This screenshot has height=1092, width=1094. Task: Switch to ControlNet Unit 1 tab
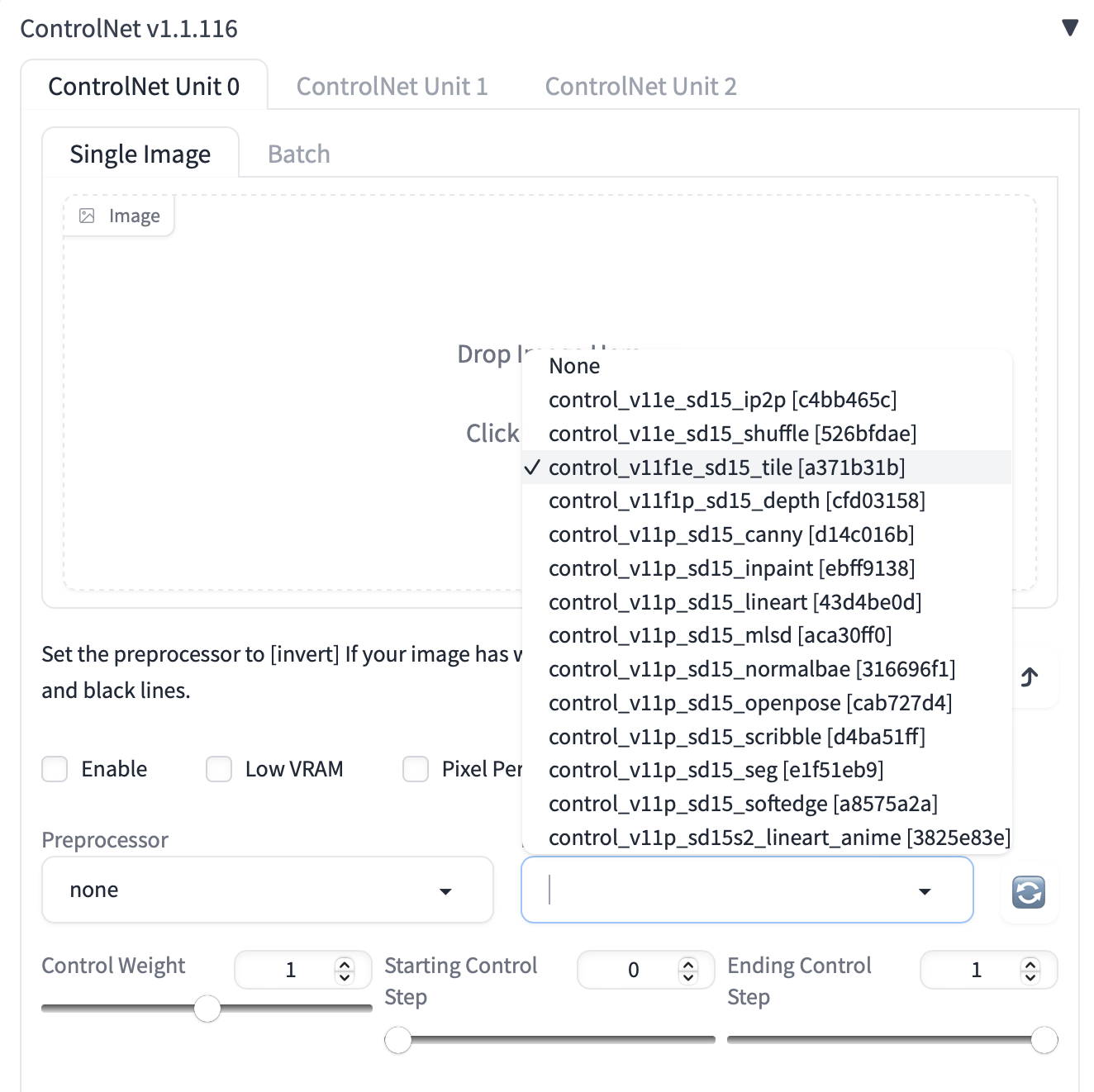coord(392,86)
